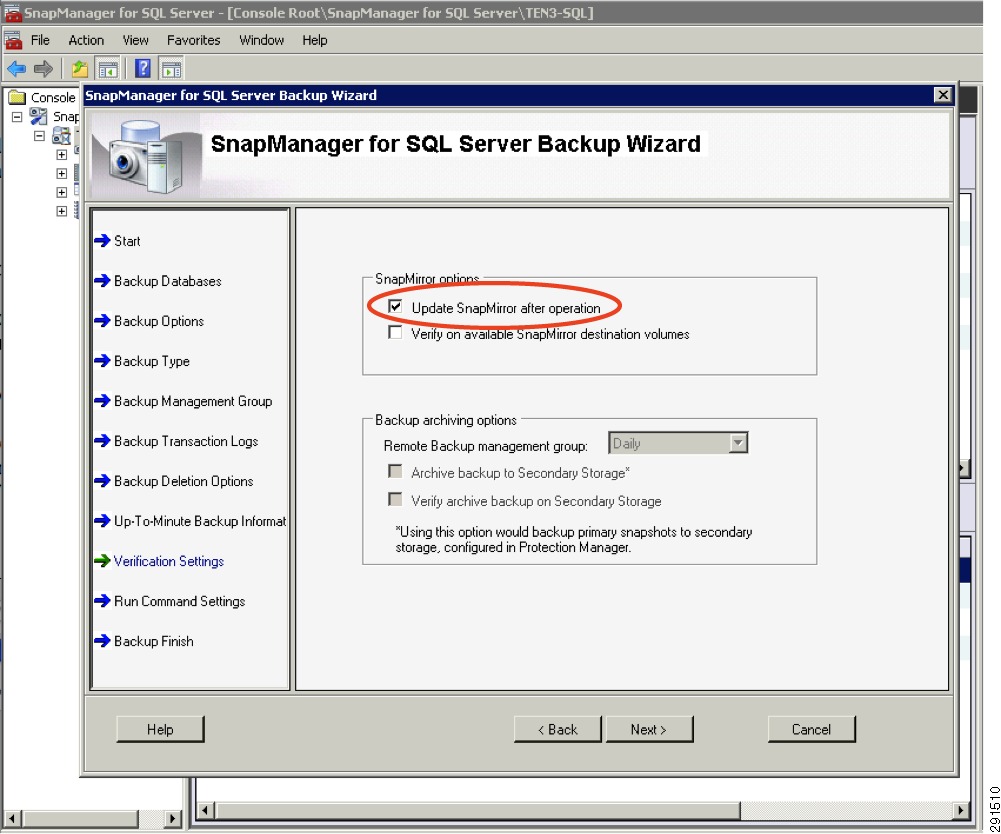
Task: Expand the first child node in tree
Action: pyautogui.click(x=61, y=155)
